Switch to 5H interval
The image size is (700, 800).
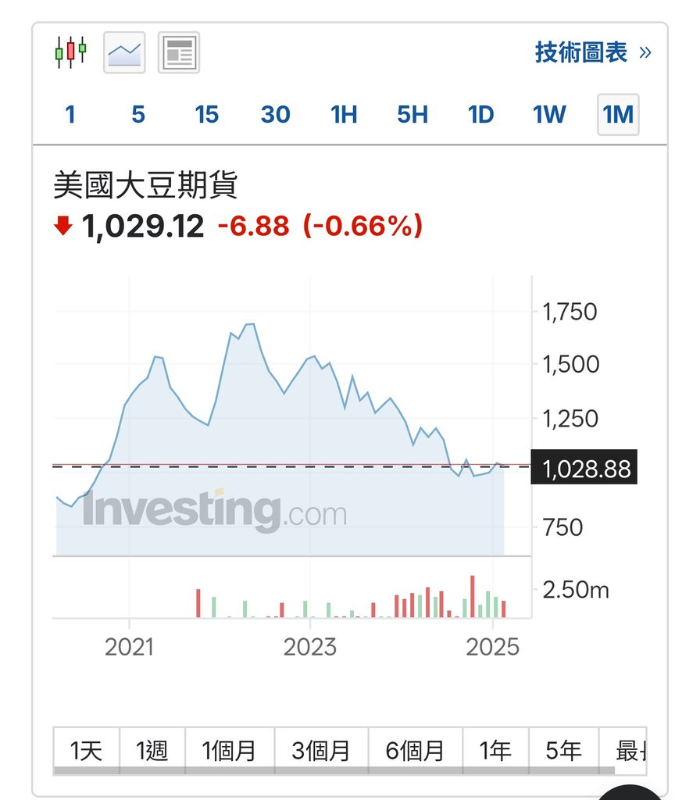[412, 115]
